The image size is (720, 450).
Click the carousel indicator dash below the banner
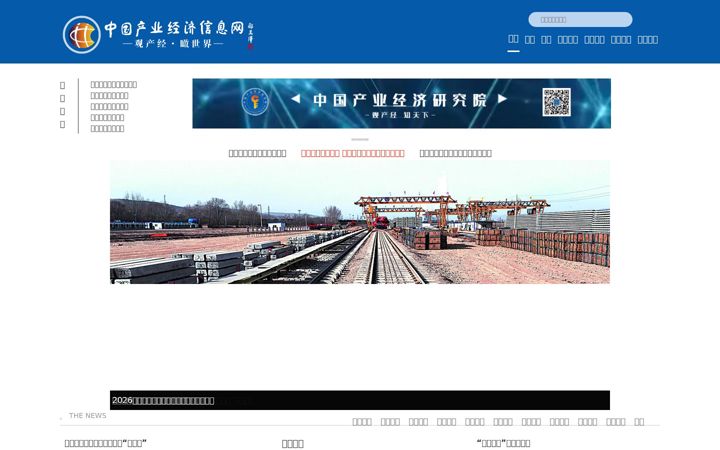pyautogui.click(x=360, y=139)
